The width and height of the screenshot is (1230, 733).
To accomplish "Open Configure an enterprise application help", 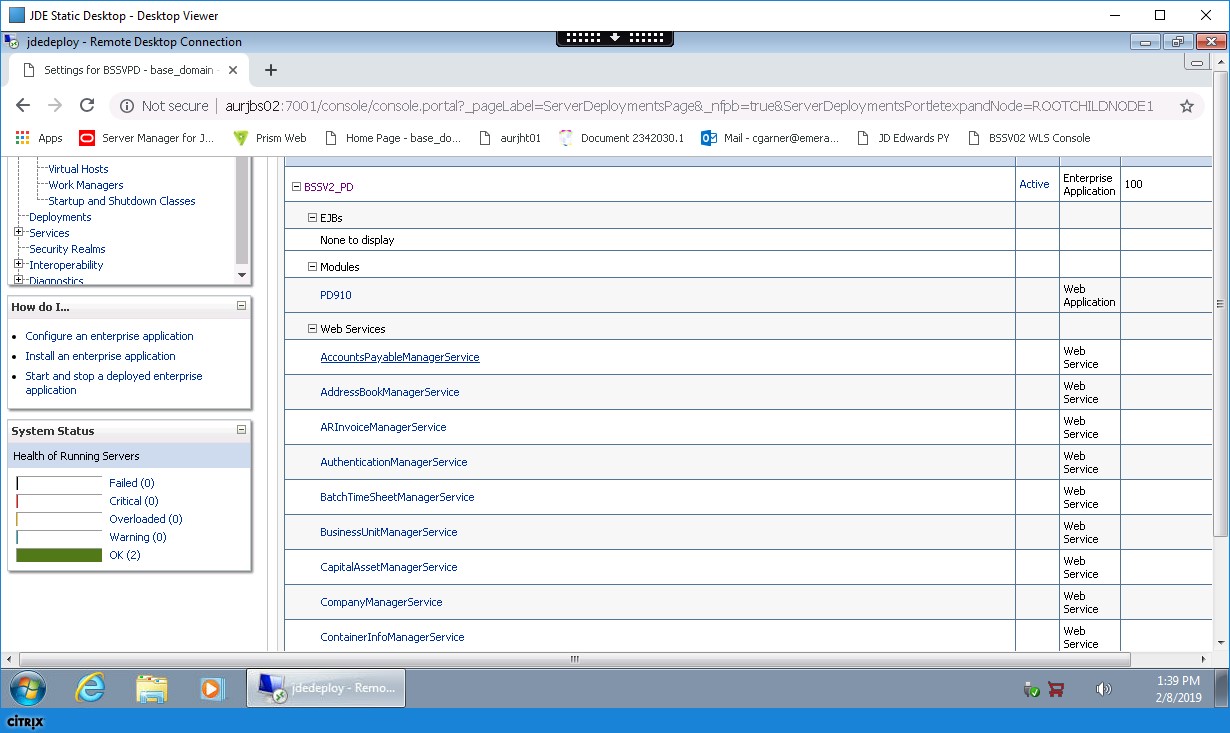I will [x=109, y=336].
